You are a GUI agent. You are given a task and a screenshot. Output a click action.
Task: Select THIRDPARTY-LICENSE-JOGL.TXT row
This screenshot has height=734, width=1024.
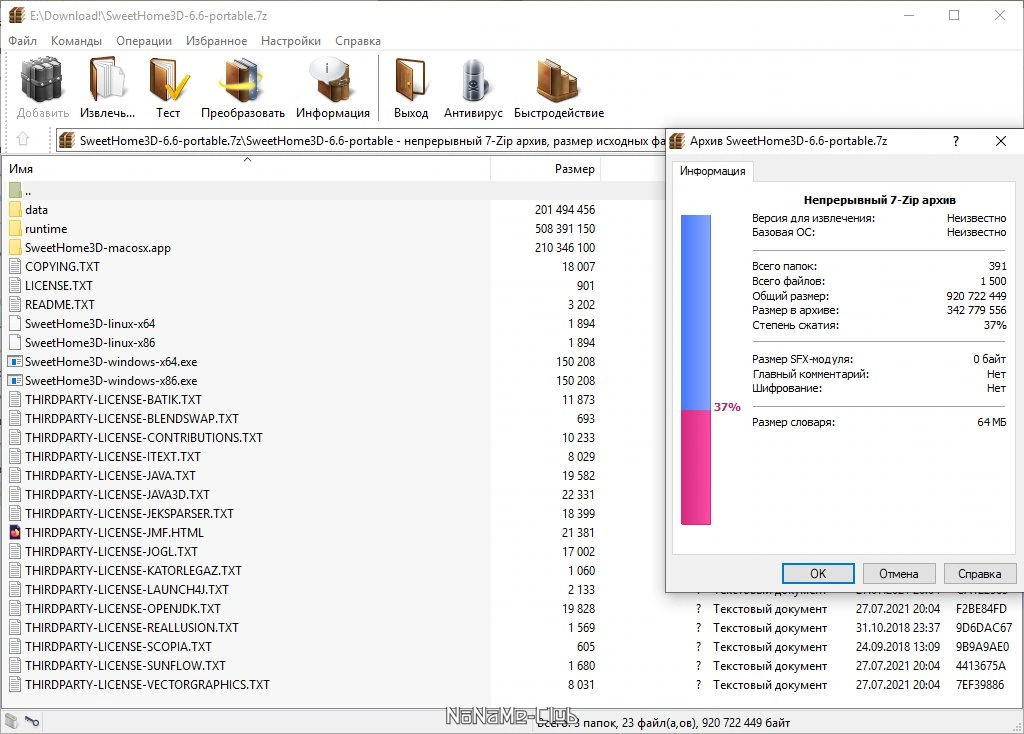click(x=333, y=551)
